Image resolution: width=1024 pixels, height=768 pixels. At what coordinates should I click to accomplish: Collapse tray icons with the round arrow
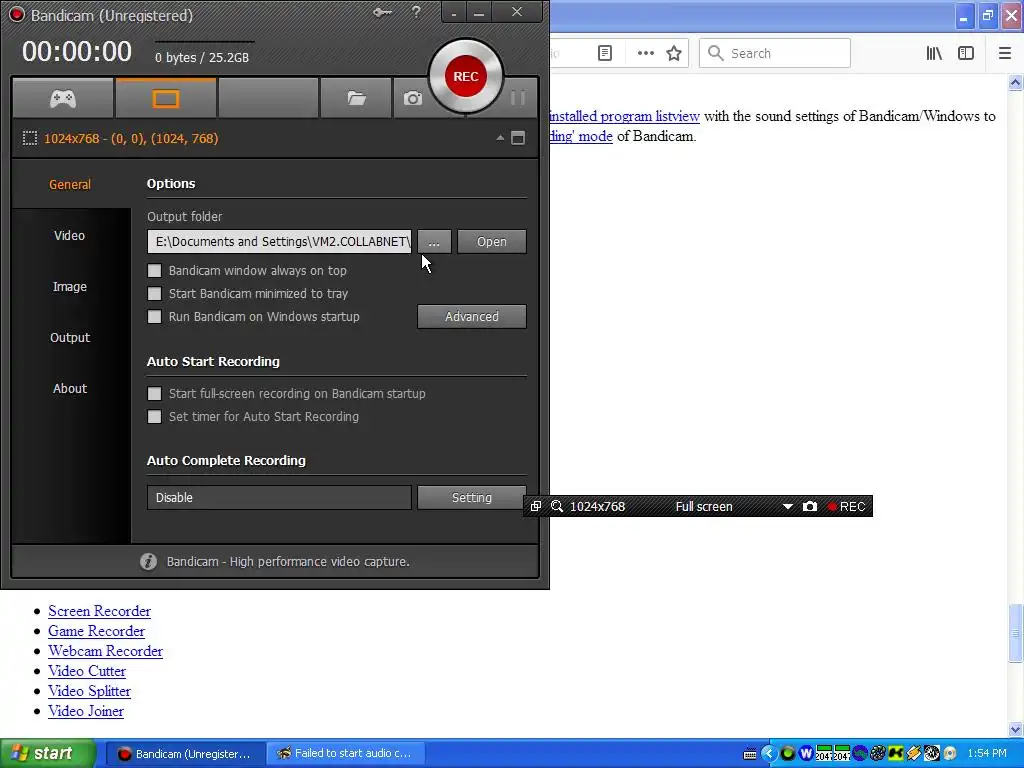coord(769,754)
